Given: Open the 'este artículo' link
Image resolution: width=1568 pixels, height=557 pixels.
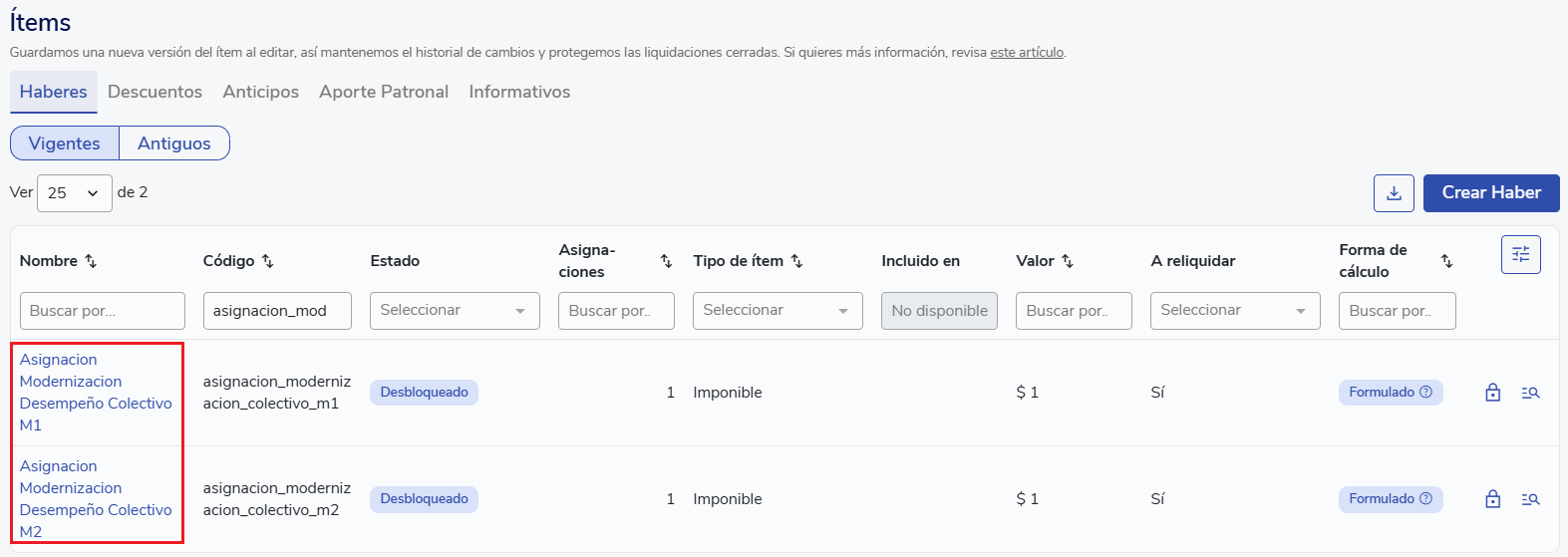Looking at the screenshot, I should tap(1027, 53).
